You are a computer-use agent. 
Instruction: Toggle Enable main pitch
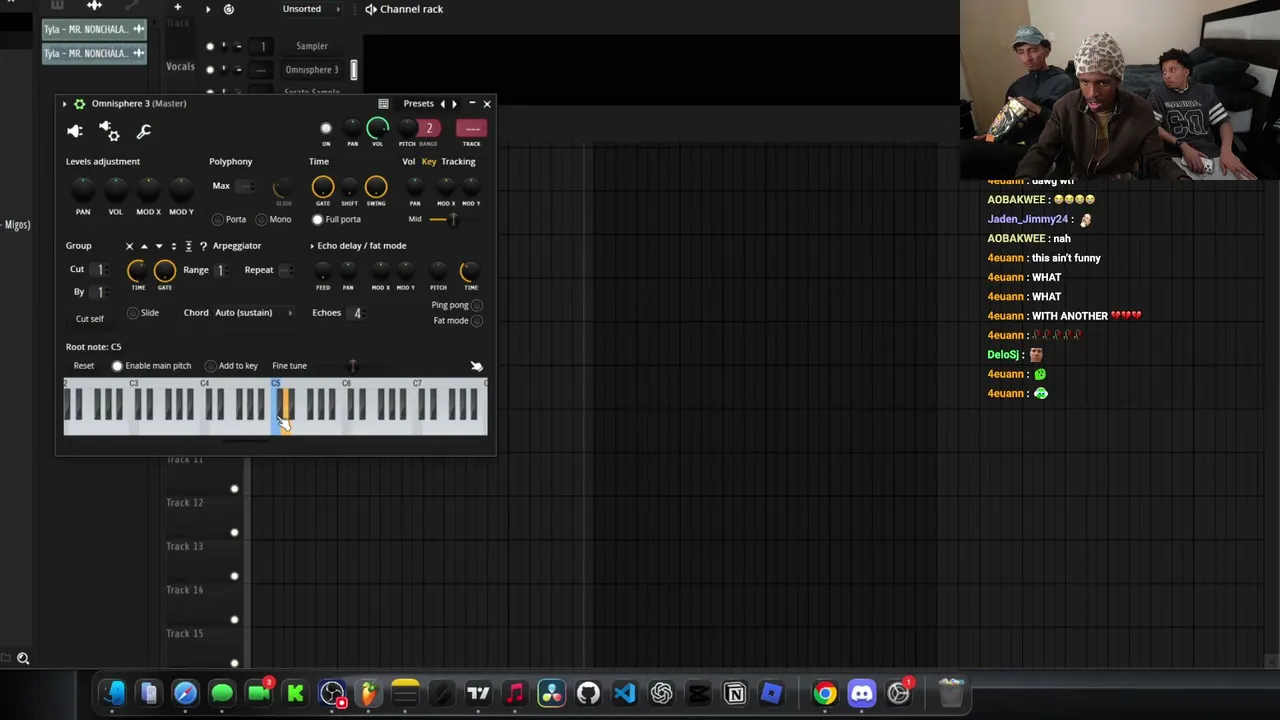pyautogui.click(x=117, y=366)
